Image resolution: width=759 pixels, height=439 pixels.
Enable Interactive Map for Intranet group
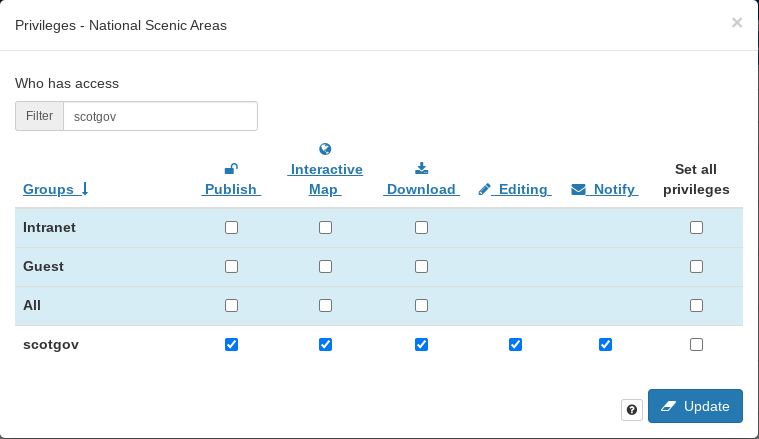point(325,227)
